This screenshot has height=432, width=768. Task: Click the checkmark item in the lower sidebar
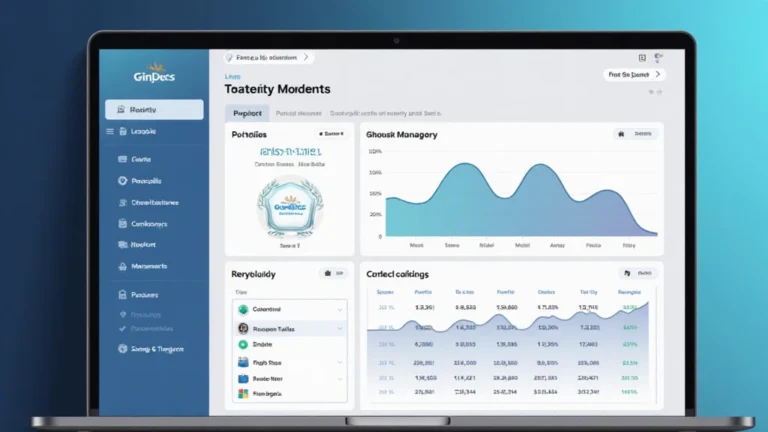tap(123, 327)
